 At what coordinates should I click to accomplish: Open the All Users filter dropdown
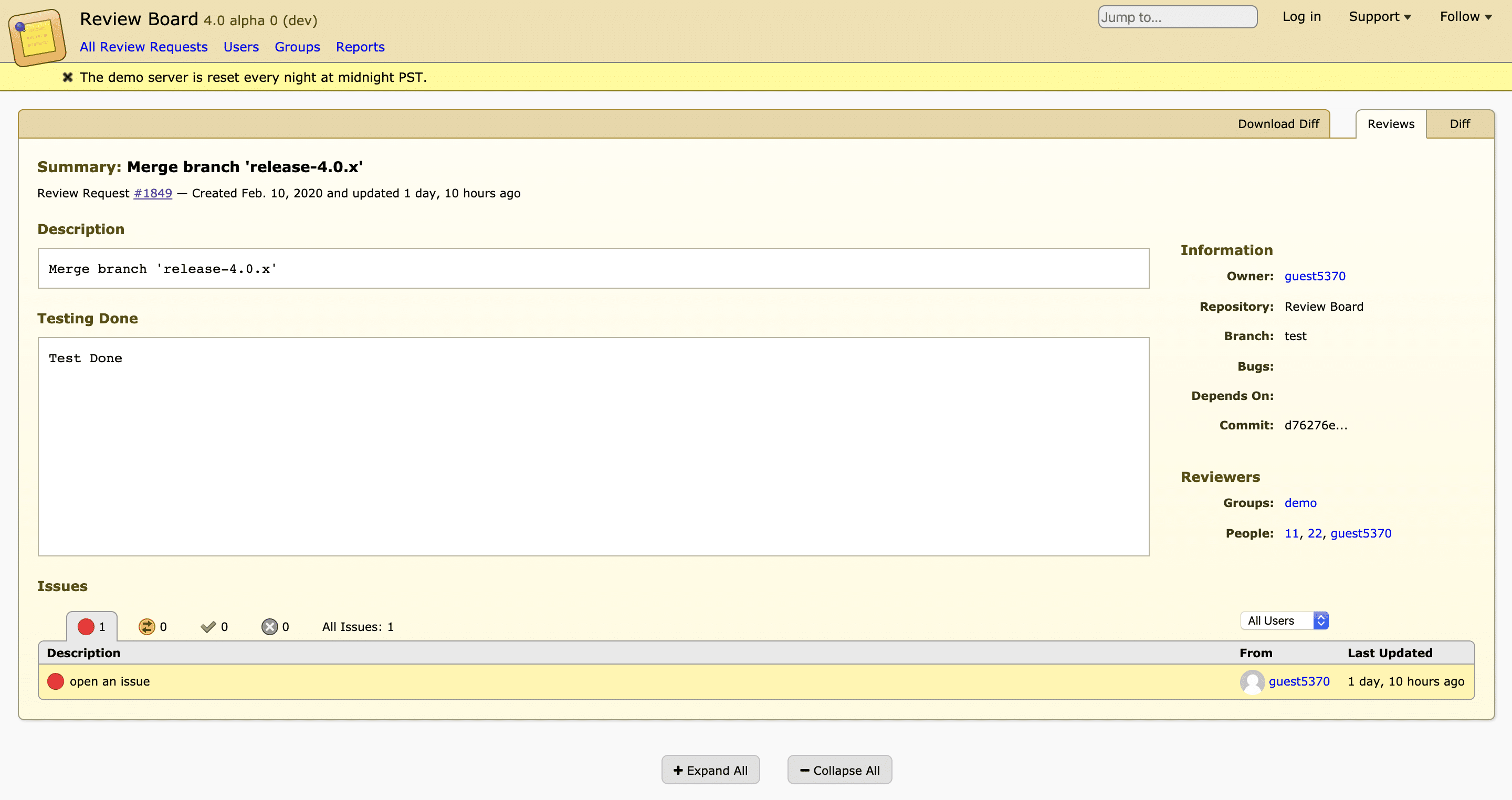(1283, 621)
